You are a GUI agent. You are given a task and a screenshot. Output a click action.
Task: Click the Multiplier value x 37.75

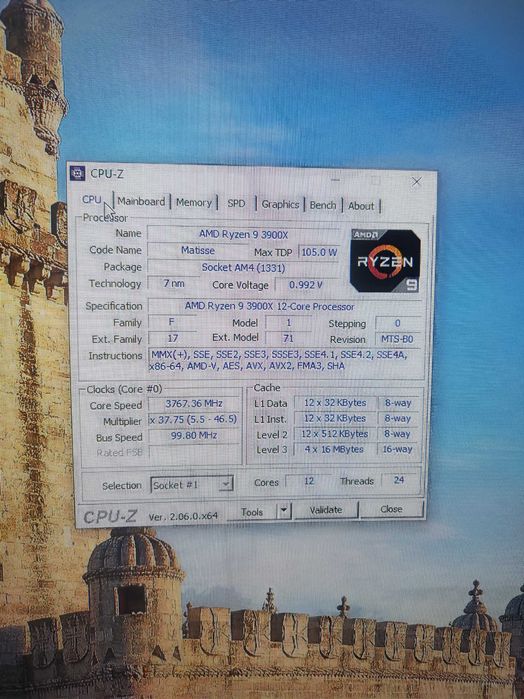click(x=194, y=419)
